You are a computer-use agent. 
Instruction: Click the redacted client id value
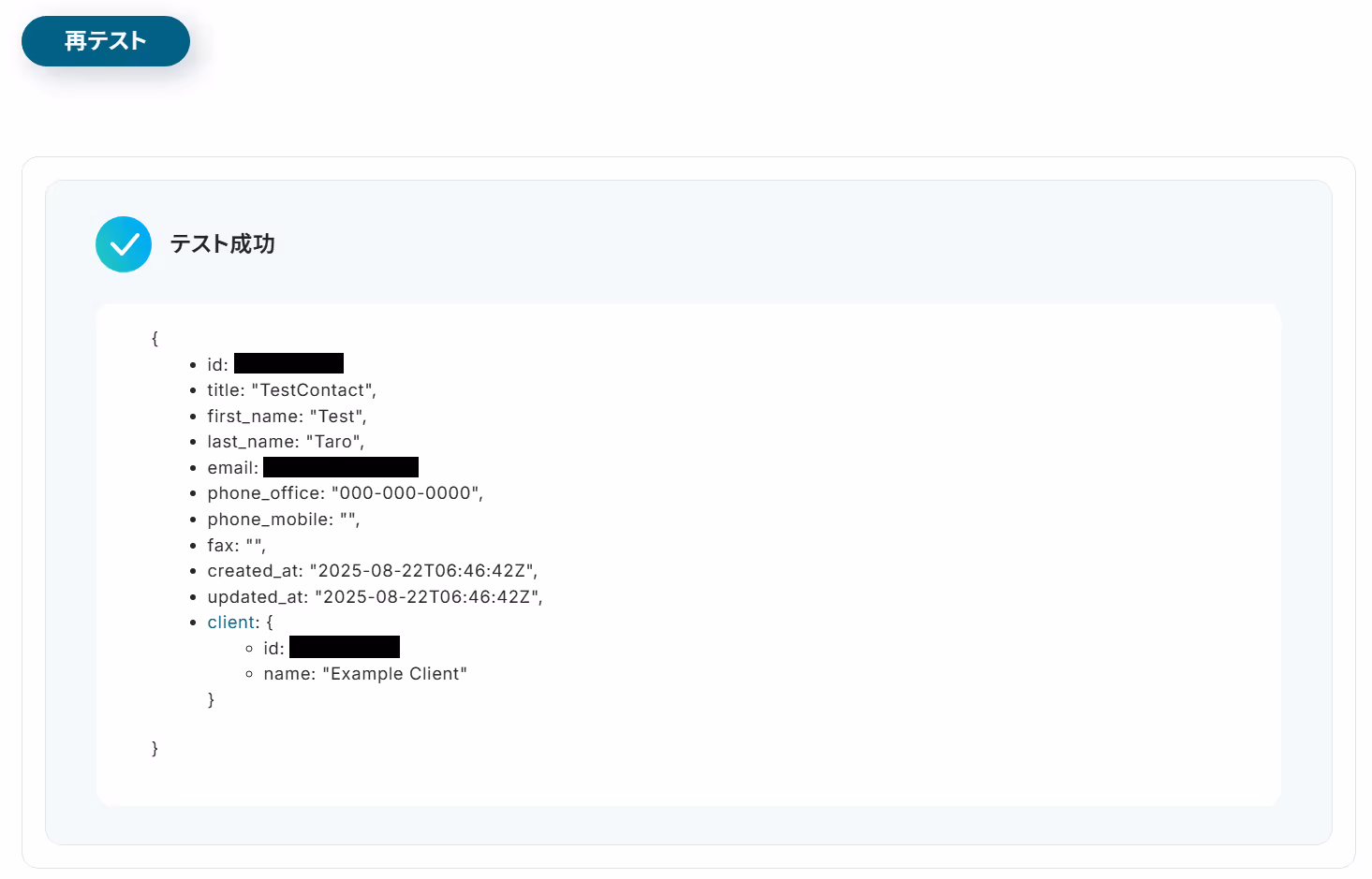(345, 647)
